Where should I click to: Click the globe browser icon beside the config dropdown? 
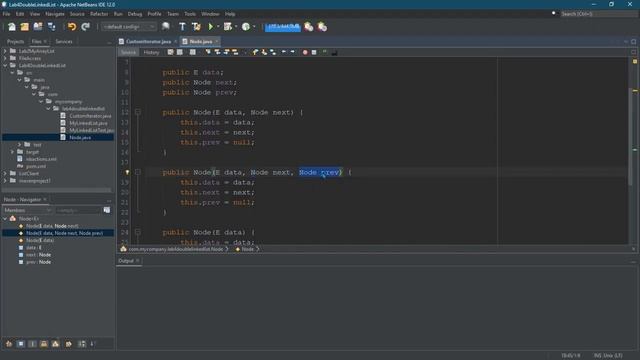click(165, 27)
